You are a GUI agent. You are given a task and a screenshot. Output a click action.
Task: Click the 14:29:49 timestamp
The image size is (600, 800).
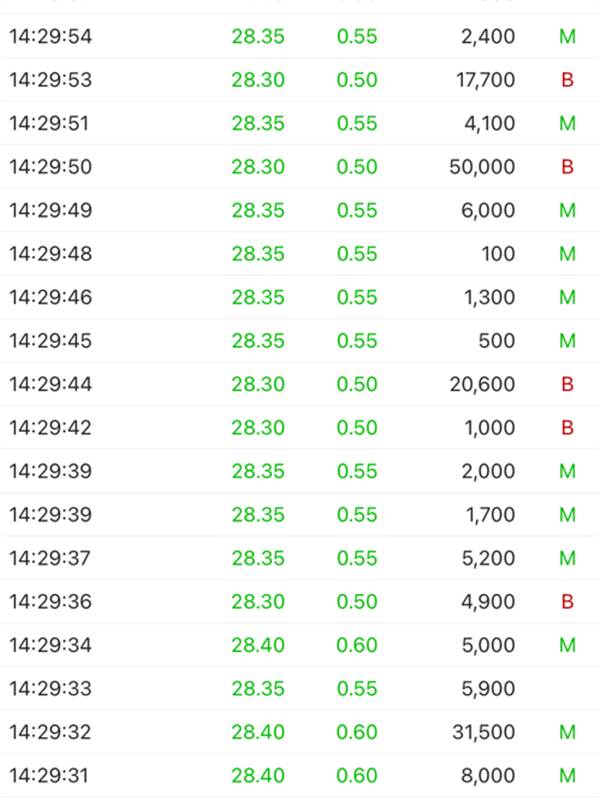51,210
